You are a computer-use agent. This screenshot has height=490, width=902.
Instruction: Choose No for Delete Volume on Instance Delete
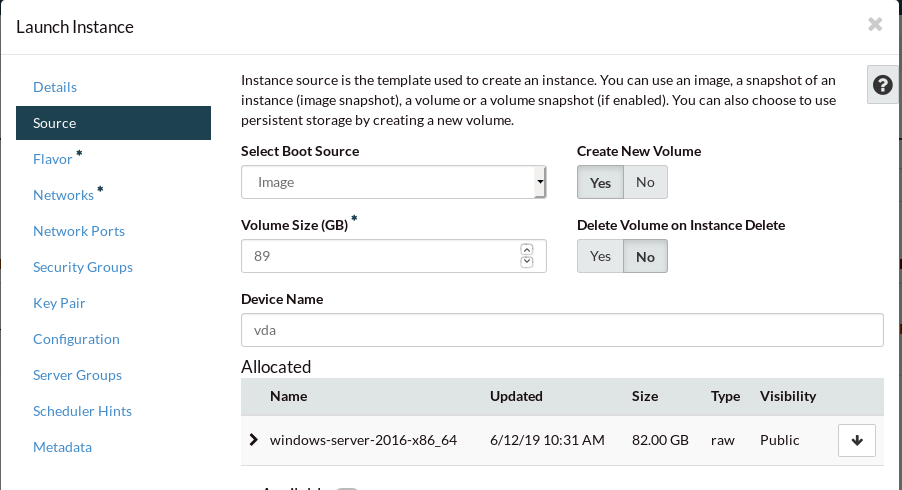click(x=645, y=257)
